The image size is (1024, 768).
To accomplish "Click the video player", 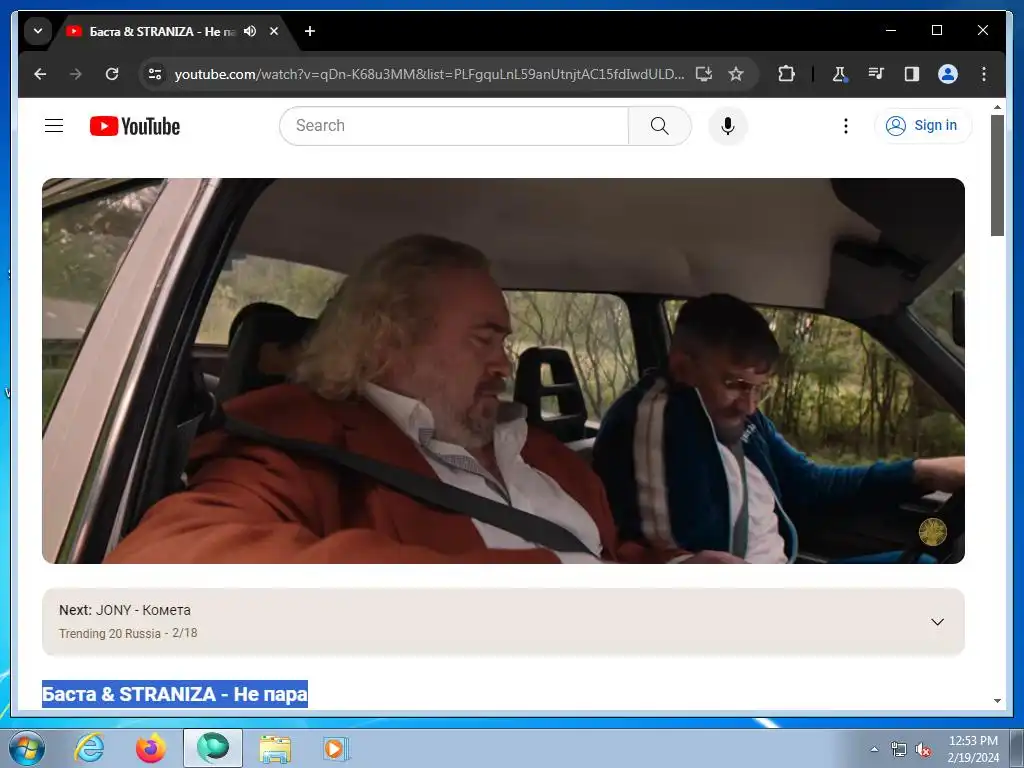I will [503, 371].
